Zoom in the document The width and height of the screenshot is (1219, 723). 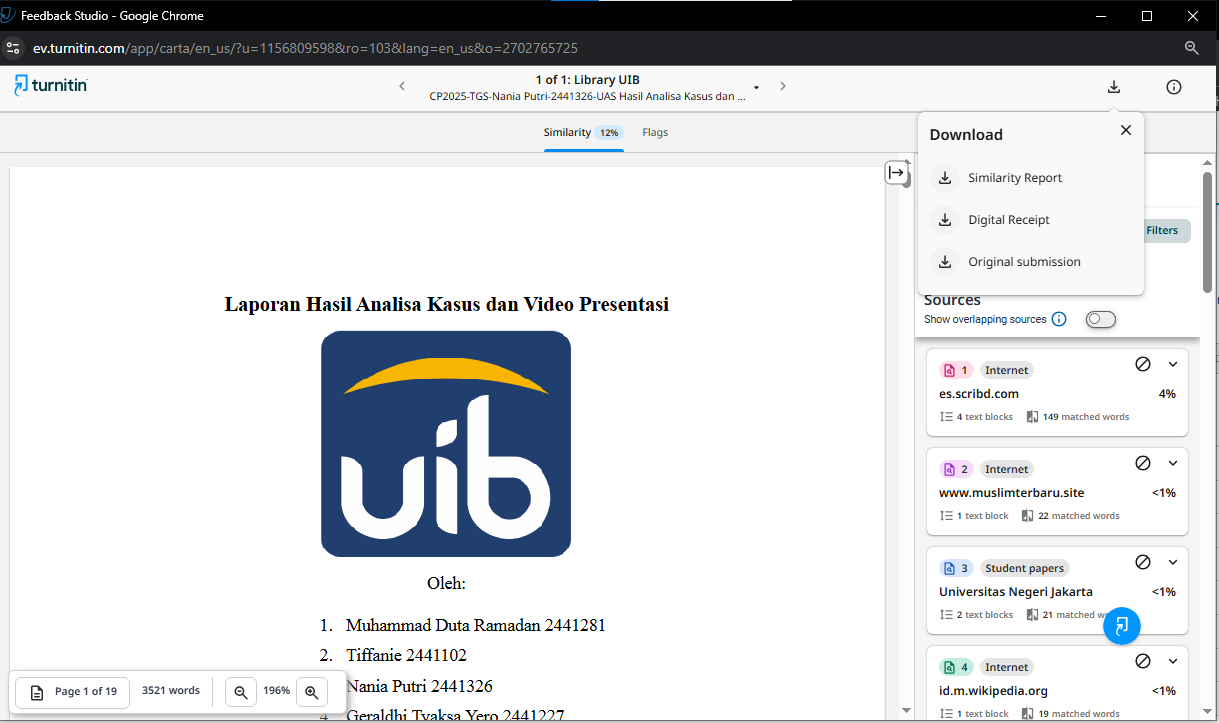tap(311, 691)
